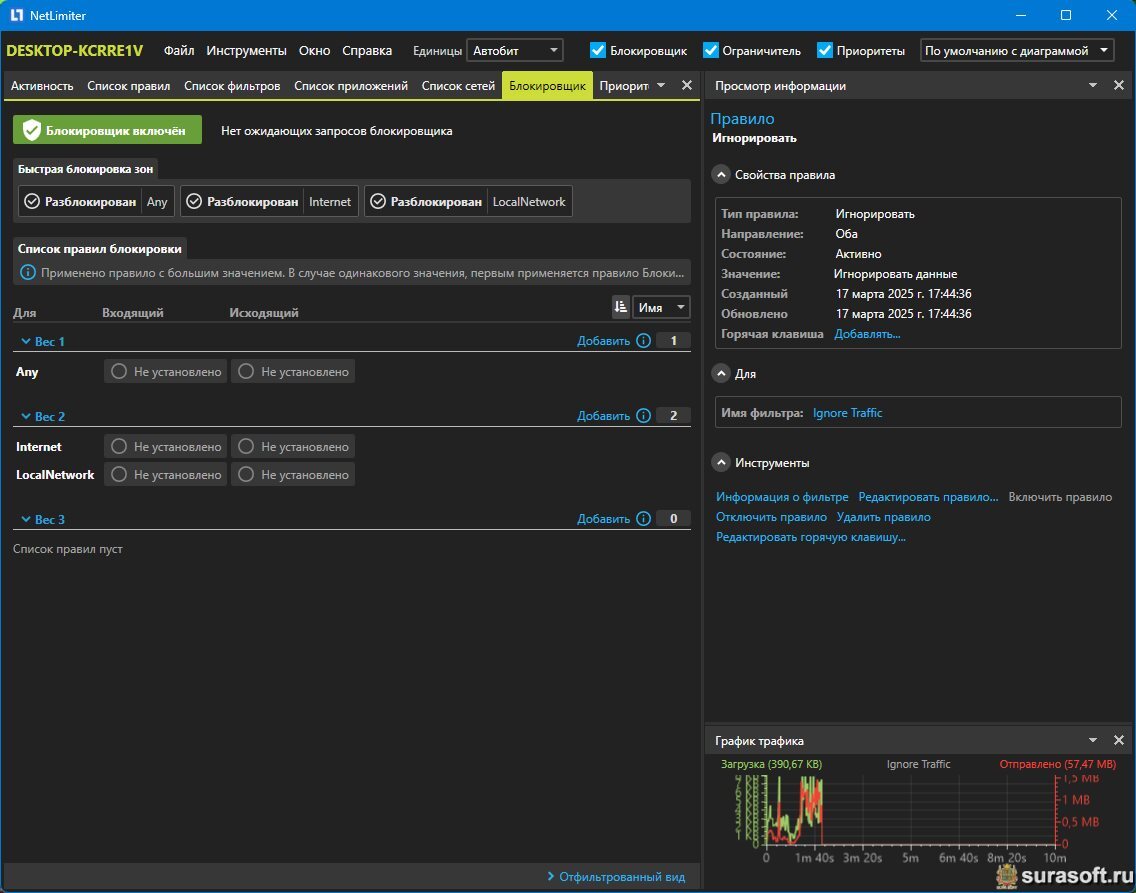Click the DESKTOP-KCRRE1V host name

pyautogui.click(x=75, y=51)
